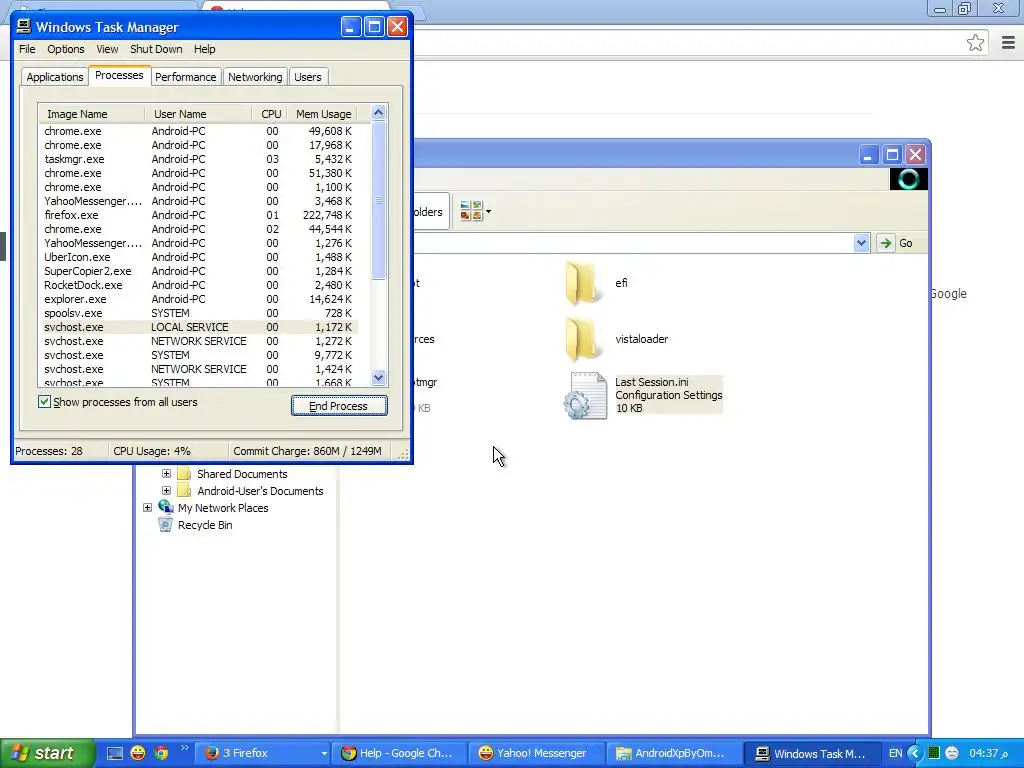This screenshot has height=768, width=1024.
Task: Expand hidden system tray icons arrow
Action: click(914, 753)
